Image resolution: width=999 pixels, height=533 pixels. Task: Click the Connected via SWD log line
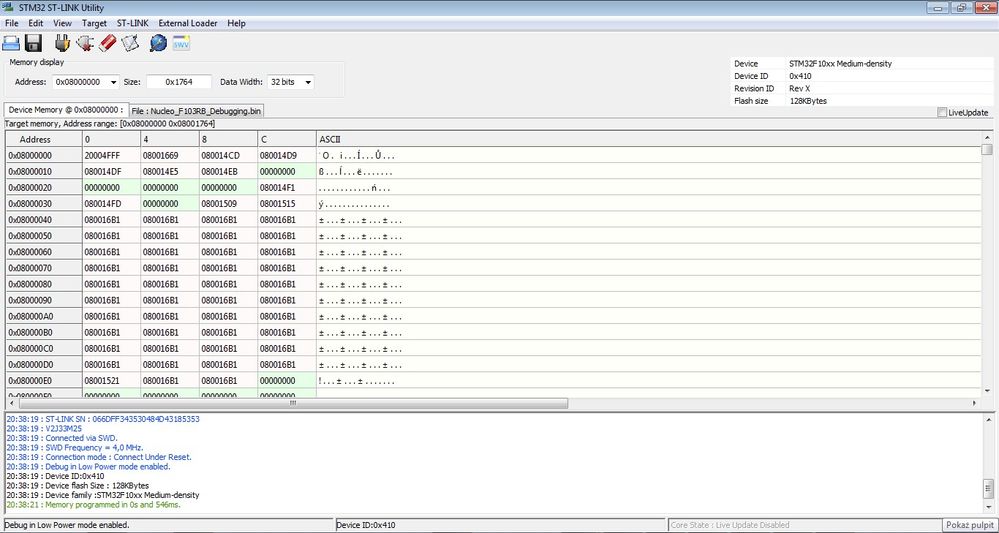point(62,438)
